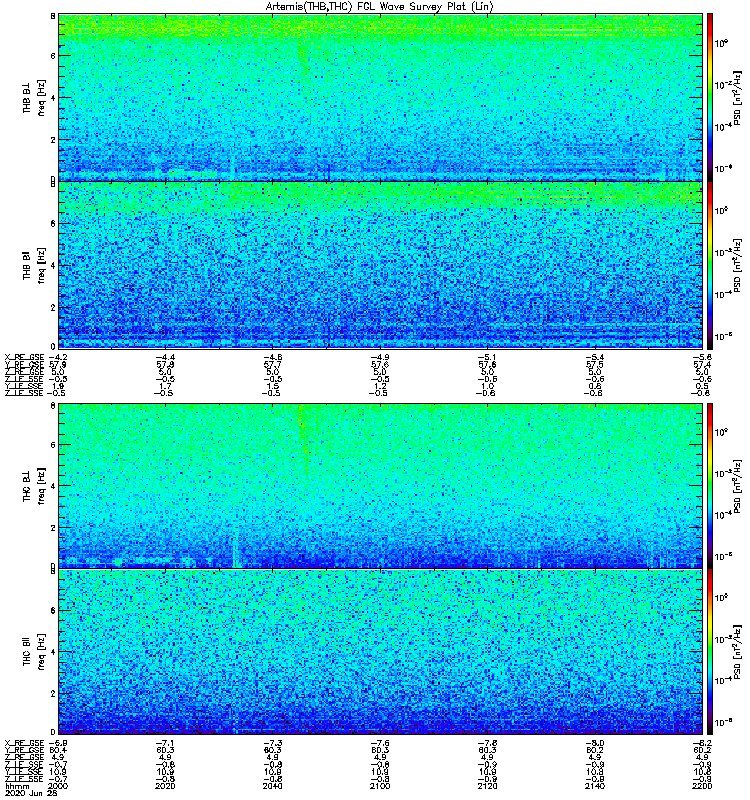Click the '2000' time tick label
Viewport: 750px width, 800px height.
(58, 786)
